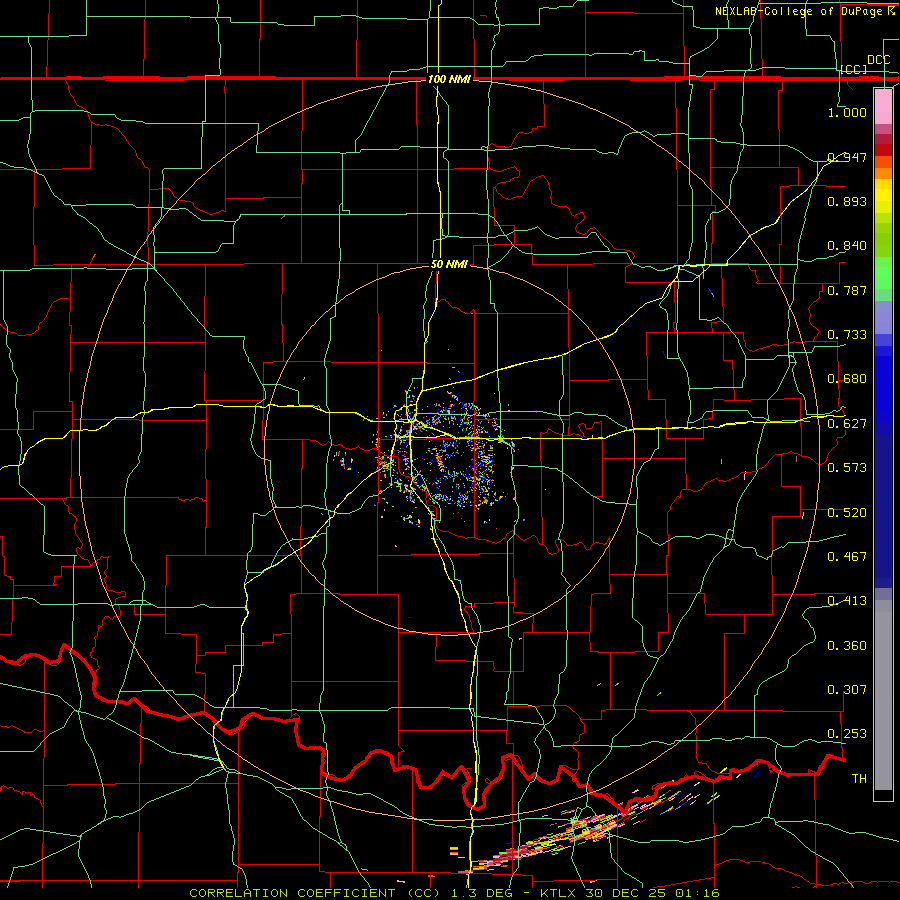The width and height of the screenshot is (900, 900).
Task: Select the 100 NMI range ring label
Action: click(x=449, y=79)
